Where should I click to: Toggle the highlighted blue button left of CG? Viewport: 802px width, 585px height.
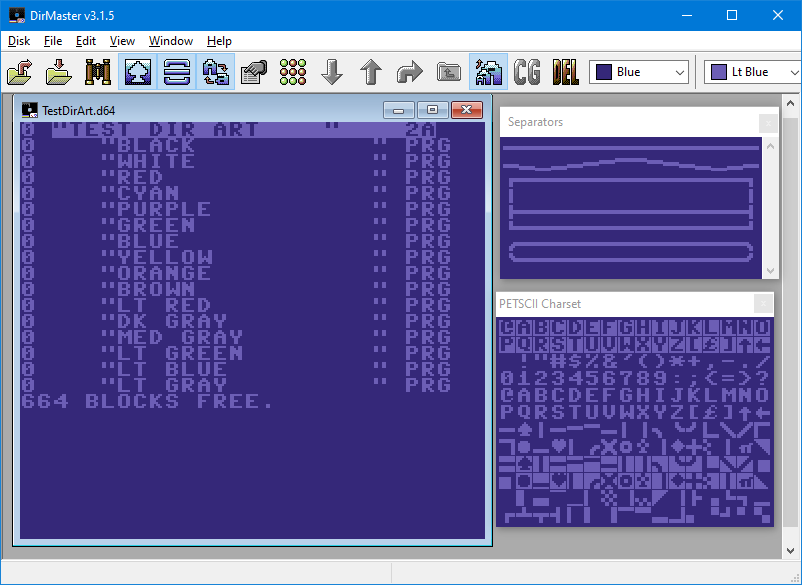click(488, 72)
